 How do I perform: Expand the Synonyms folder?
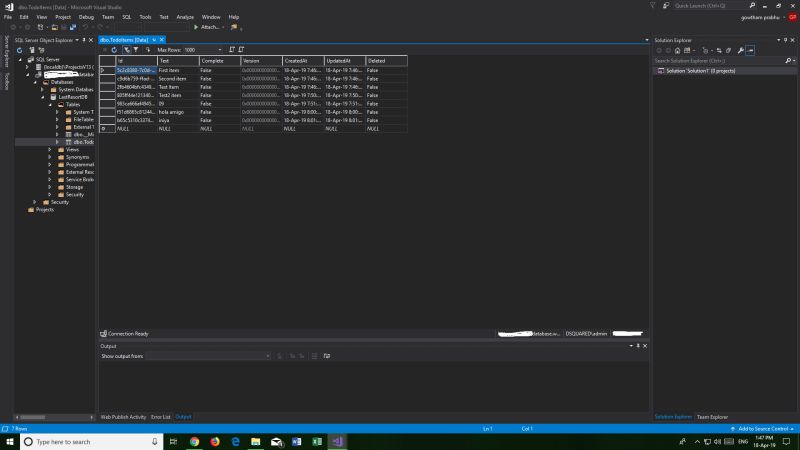coord(50,157)
